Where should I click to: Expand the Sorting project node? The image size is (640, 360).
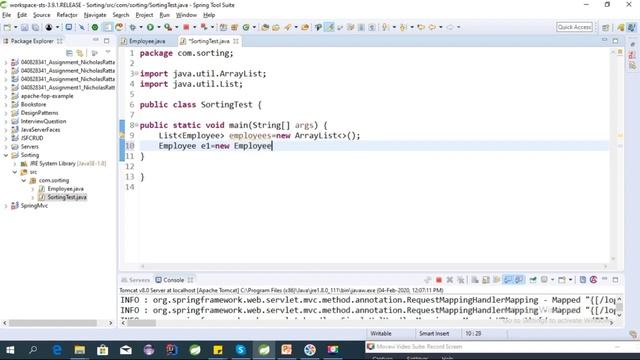click(x=6, y=155)
